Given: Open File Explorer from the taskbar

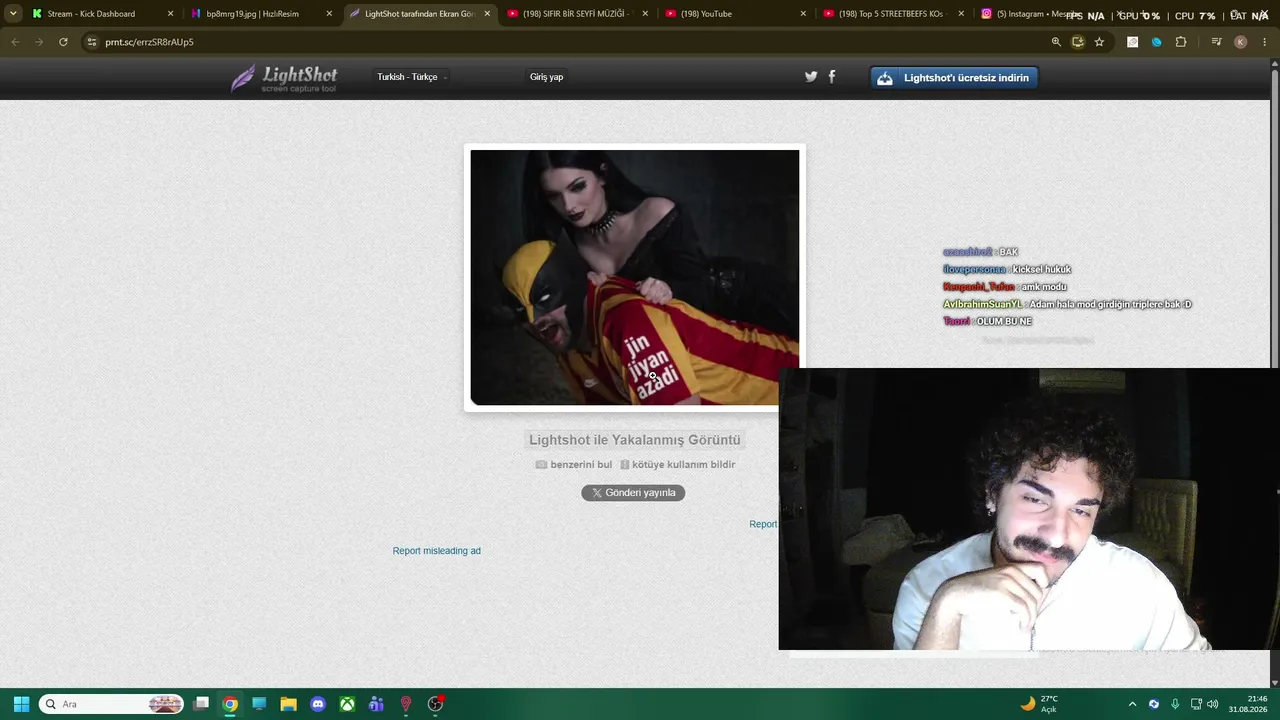Looking at the screenshot, I should (288, 704).
